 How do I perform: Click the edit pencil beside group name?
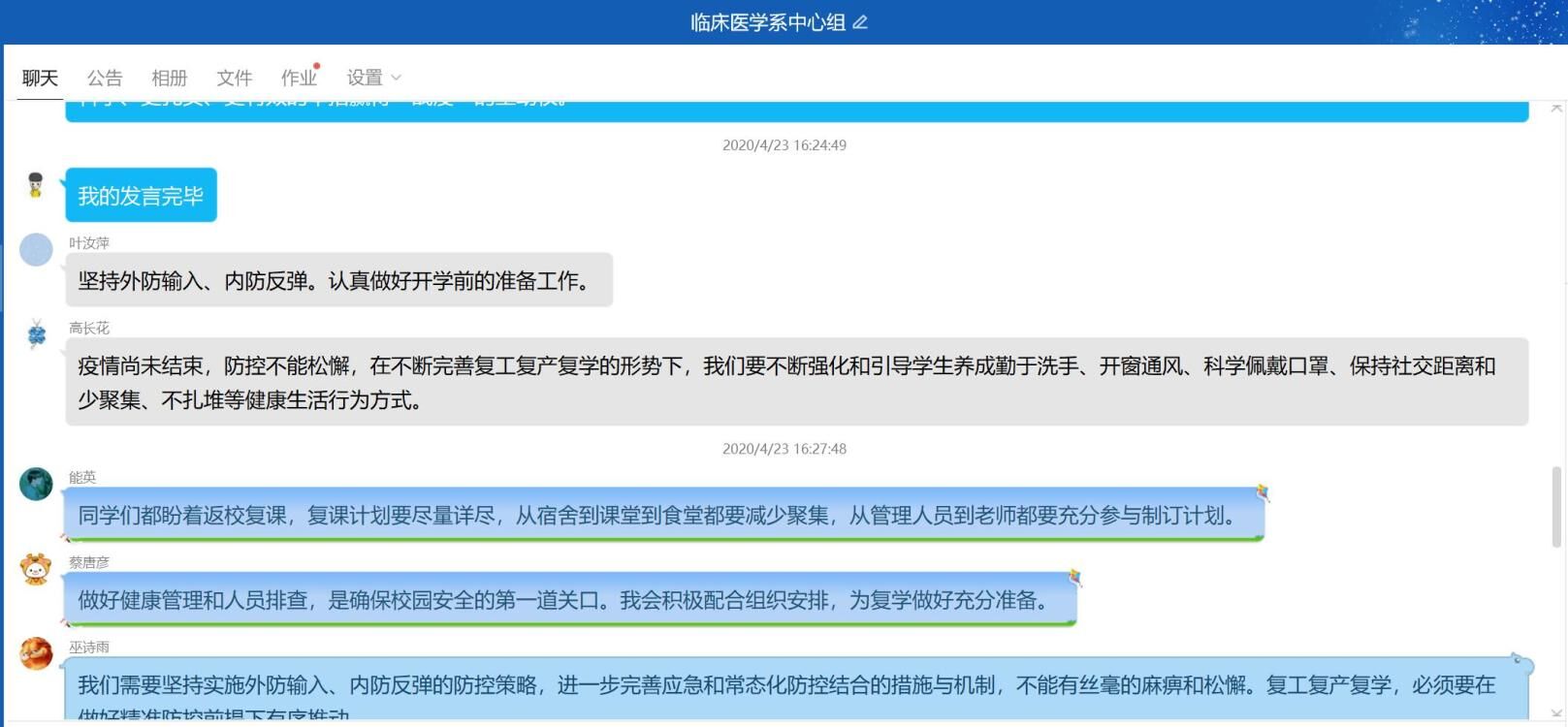click(860, 22)
